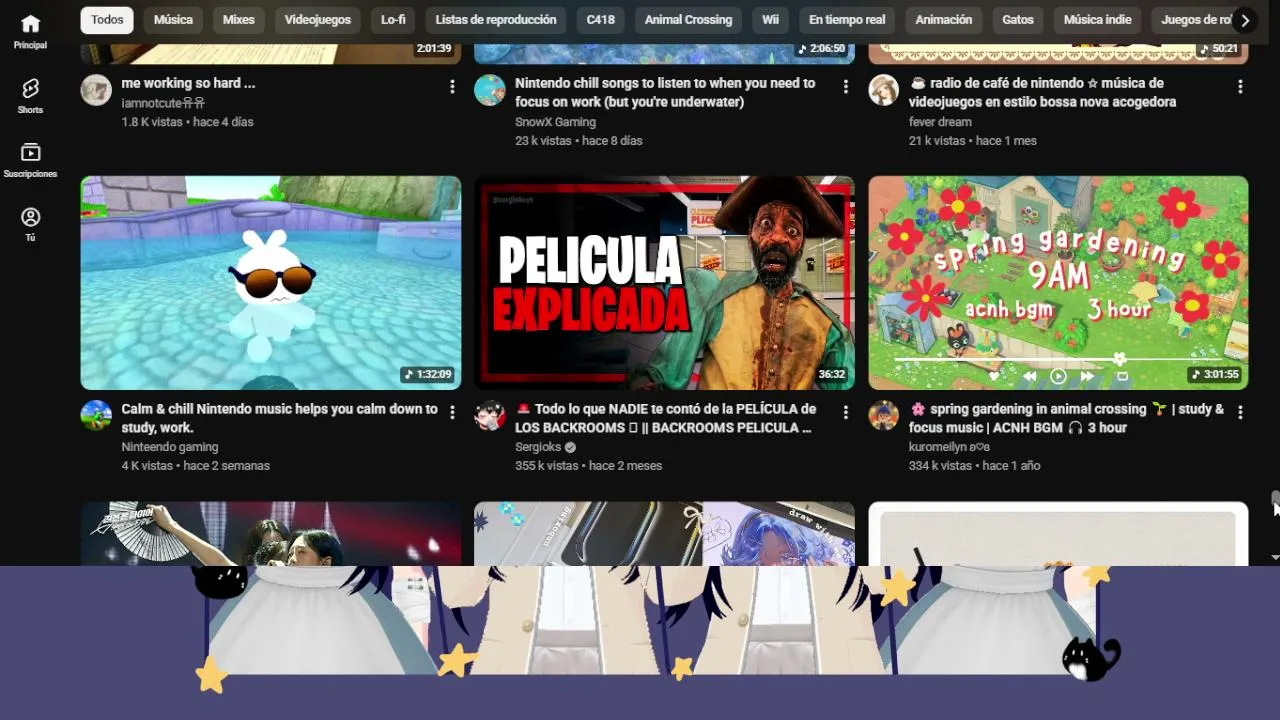1280x720 pixels.
Task: Click "1.8 K vistas • hace 4 días" text
Action: (187, 122)
